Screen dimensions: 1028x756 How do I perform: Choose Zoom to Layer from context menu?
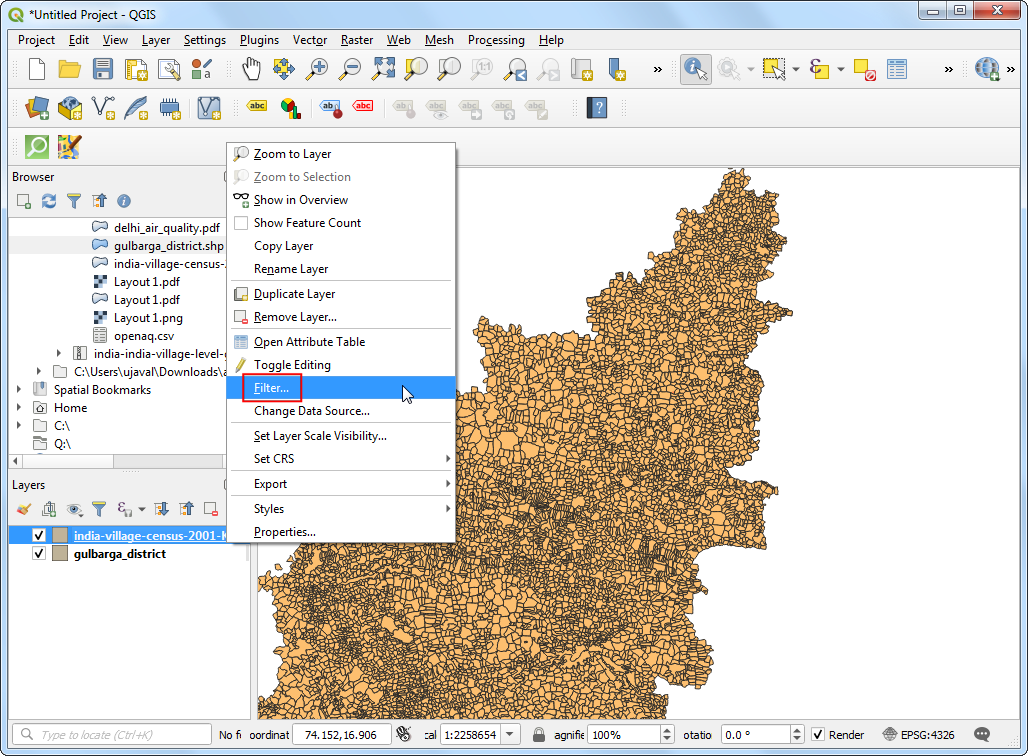click(341, 154)
